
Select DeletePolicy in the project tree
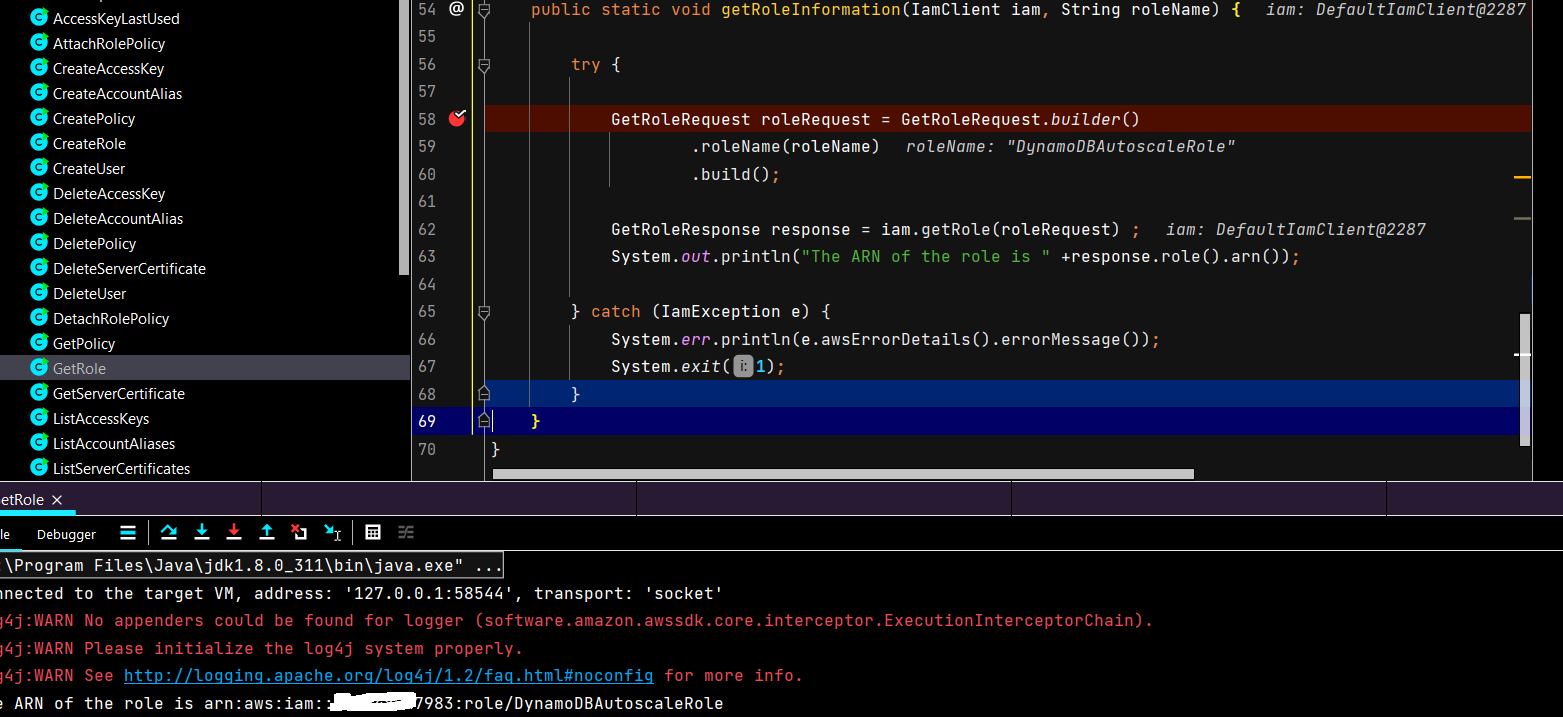point(94,243)
